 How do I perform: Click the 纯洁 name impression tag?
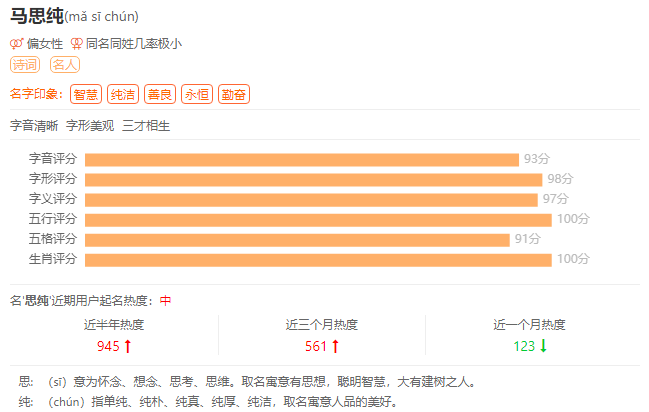[122, 94]
